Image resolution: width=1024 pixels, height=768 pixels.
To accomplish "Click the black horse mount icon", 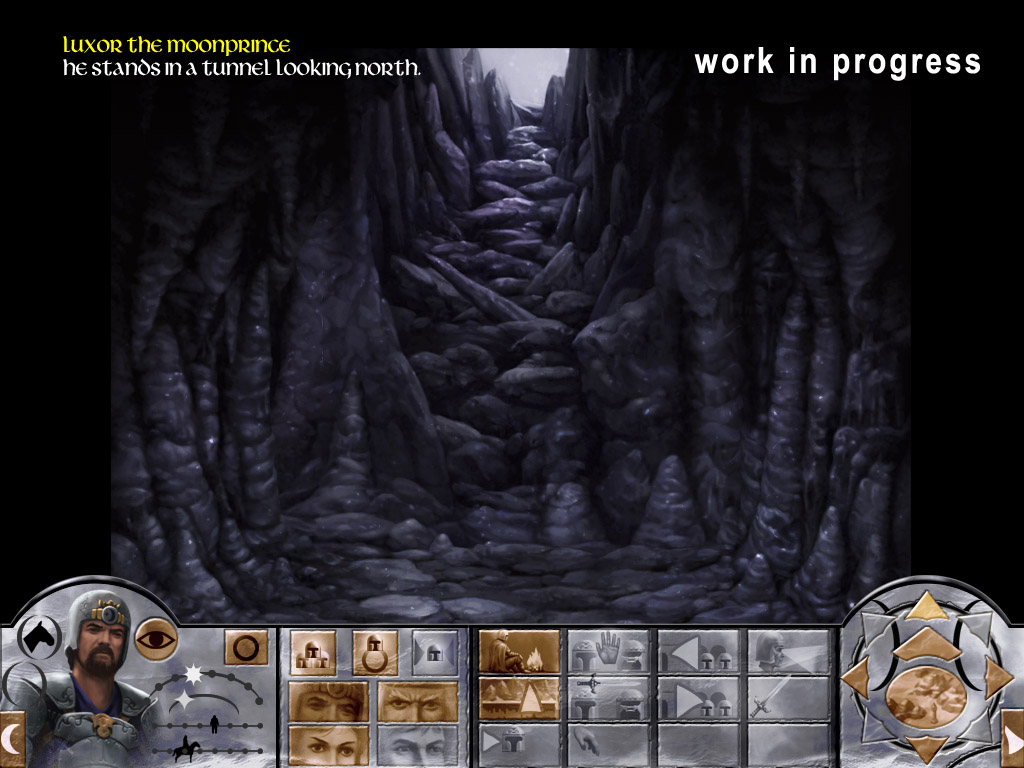I will click(x=39, y=636).
